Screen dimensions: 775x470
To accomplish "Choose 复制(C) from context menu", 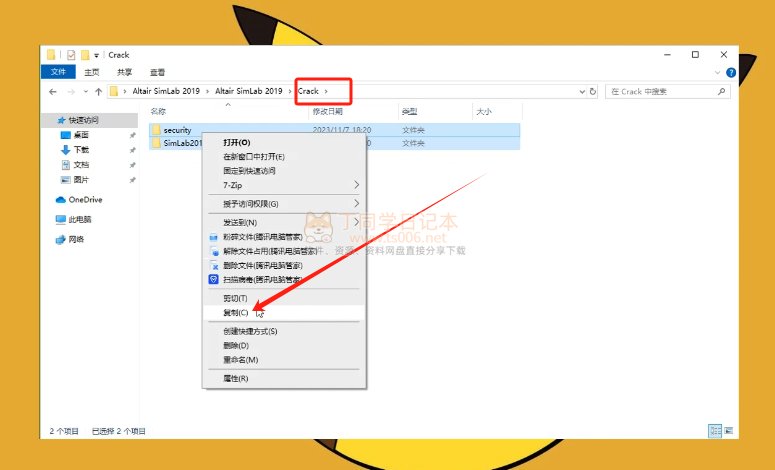I will [284, 313].
